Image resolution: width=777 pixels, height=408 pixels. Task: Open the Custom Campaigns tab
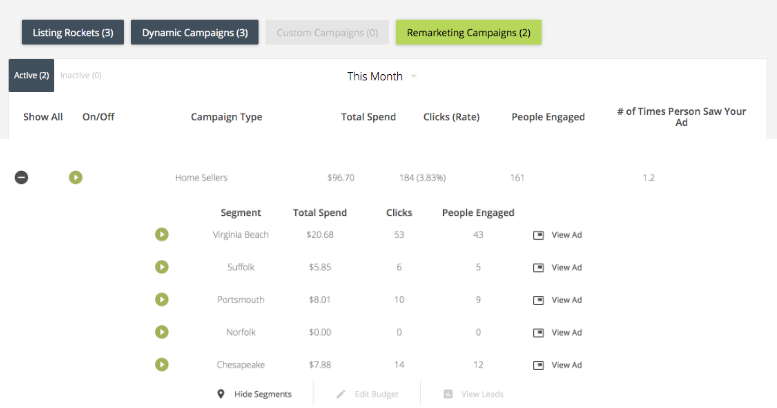point(327,32)
